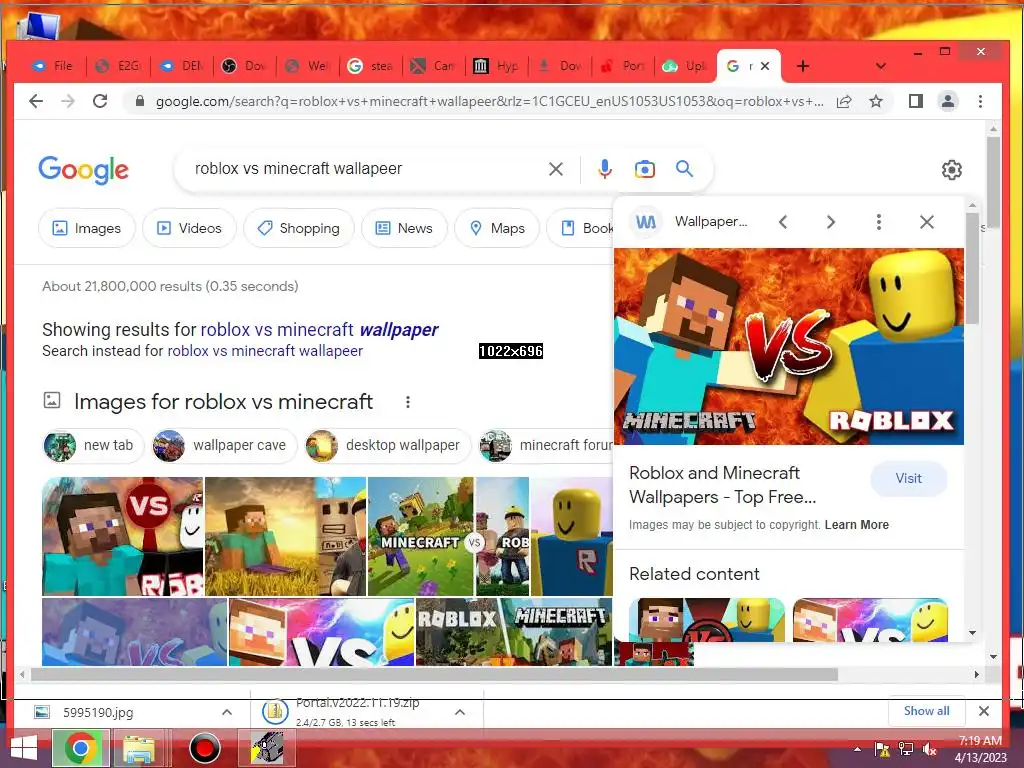This screenshot has height=768, width=1024.
Task: Search instead for 'roblox vs minecraft wallapeer'
Action: (265, 351)
